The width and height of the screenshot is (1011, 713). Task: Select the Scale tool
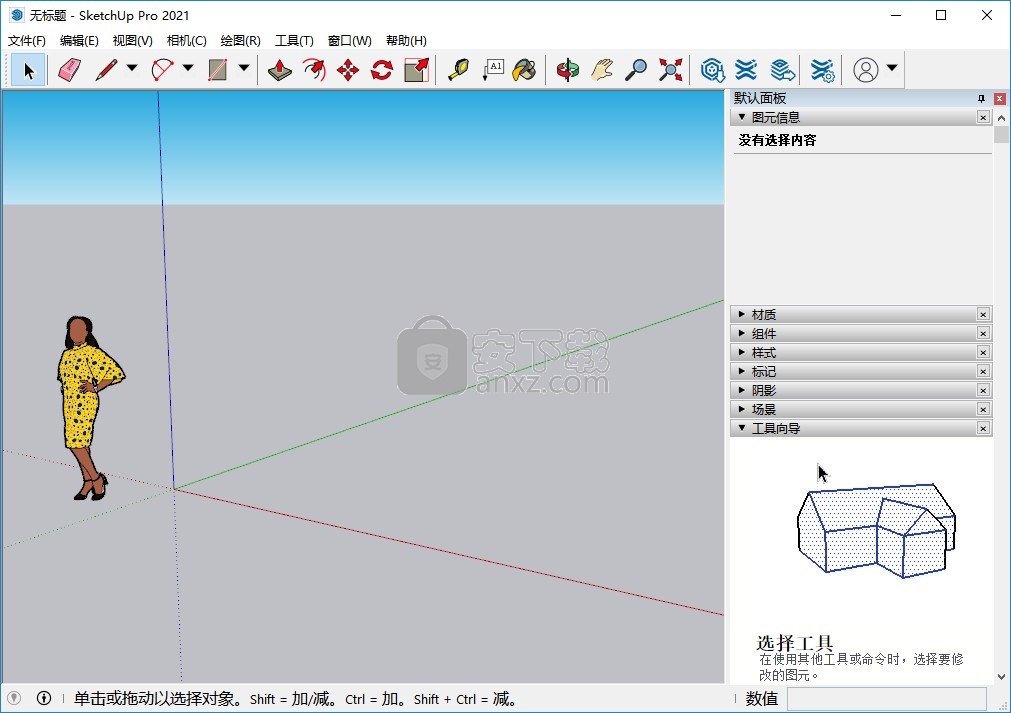(417, 70)
